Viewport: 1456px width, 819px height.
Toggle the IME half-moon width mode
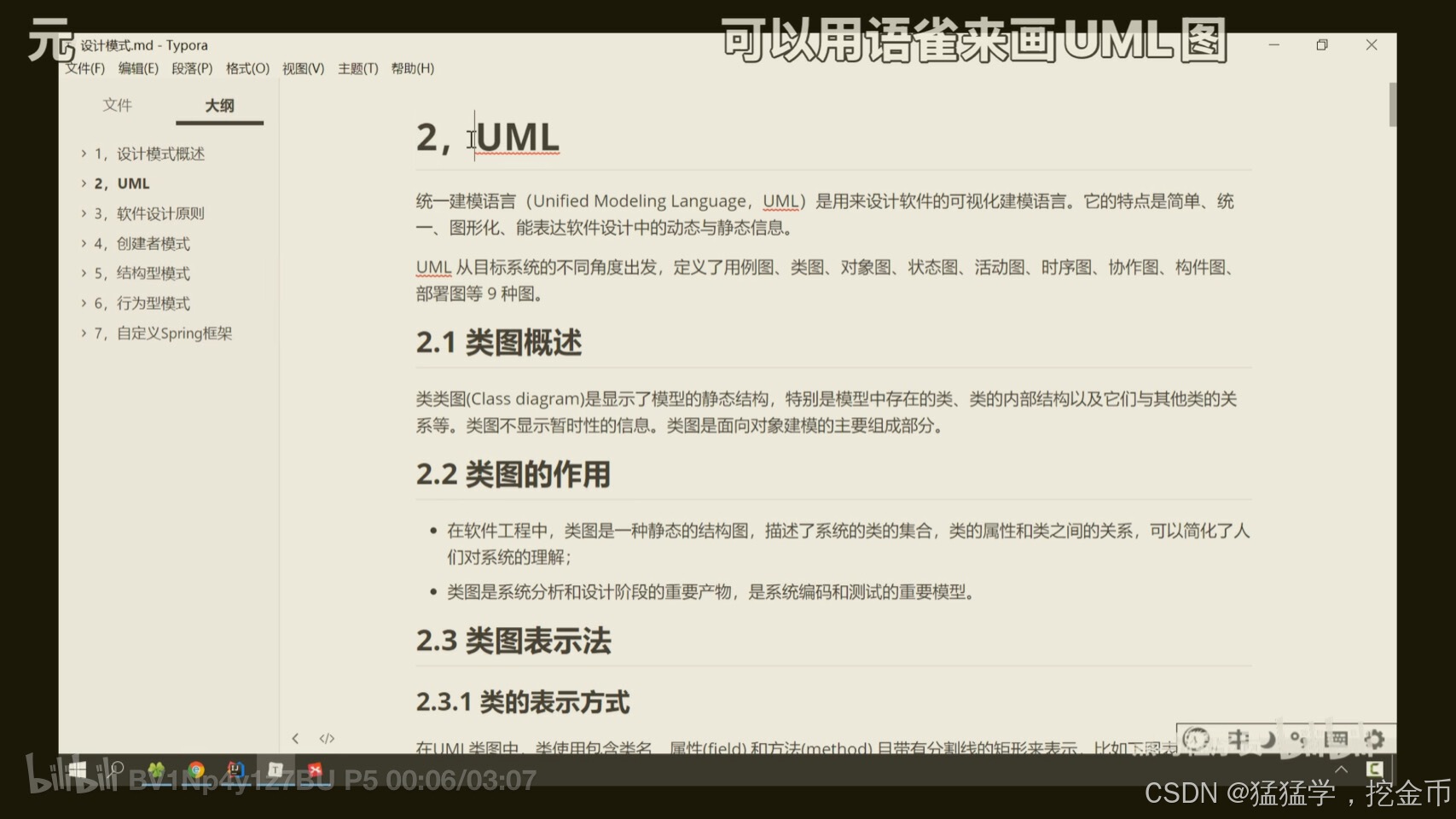(1268, 739)
